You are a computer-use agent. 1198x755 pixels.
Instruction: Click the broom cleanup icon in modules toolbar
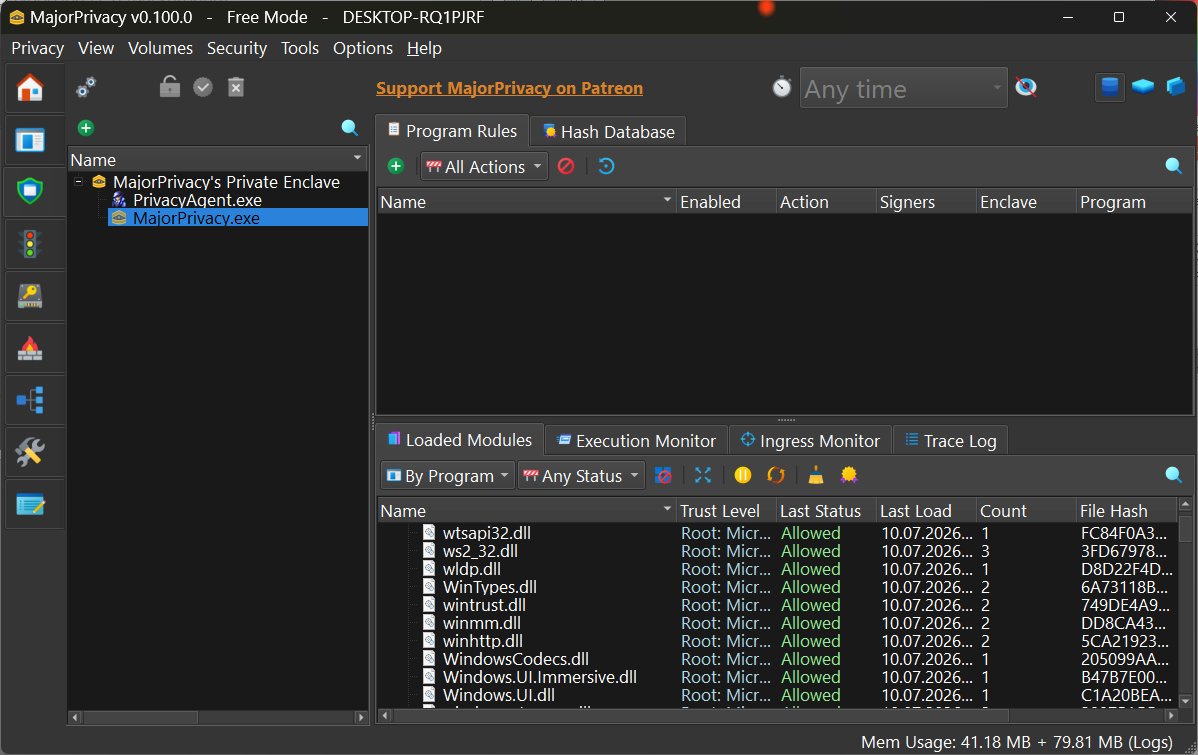[x=816, y=475]
